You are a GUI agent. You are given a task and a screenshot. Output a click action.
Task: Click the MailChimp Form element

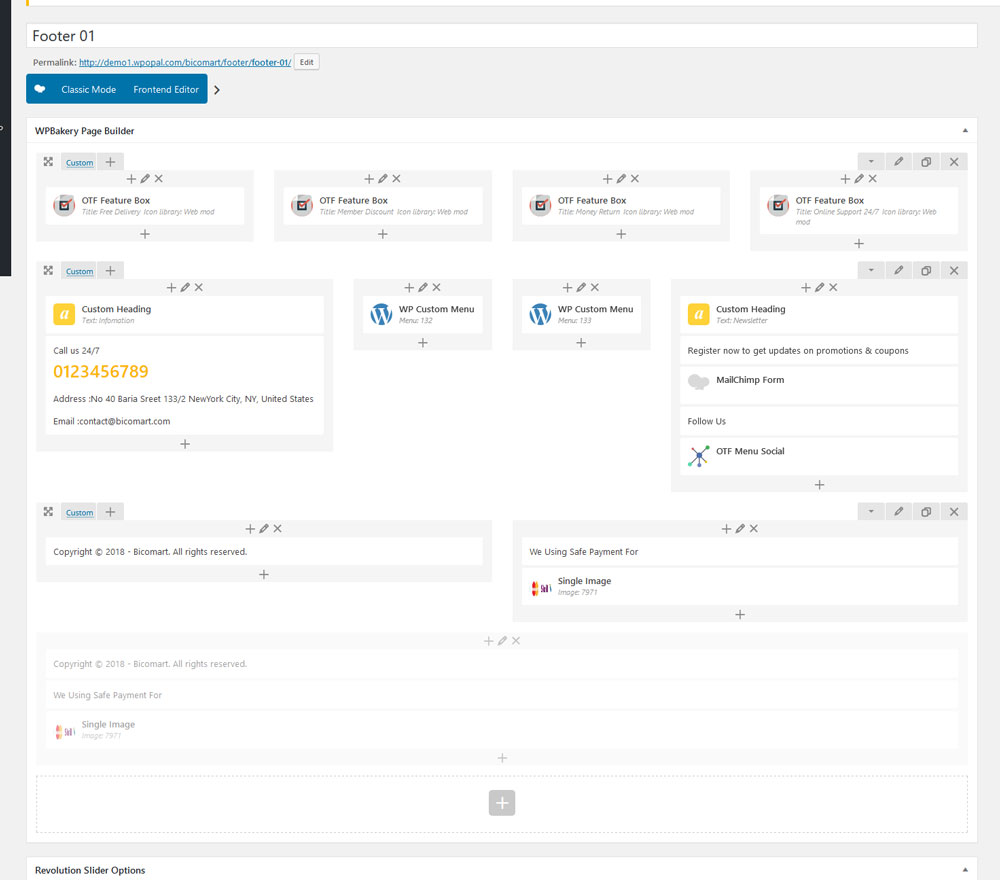(x=749, y=380)
